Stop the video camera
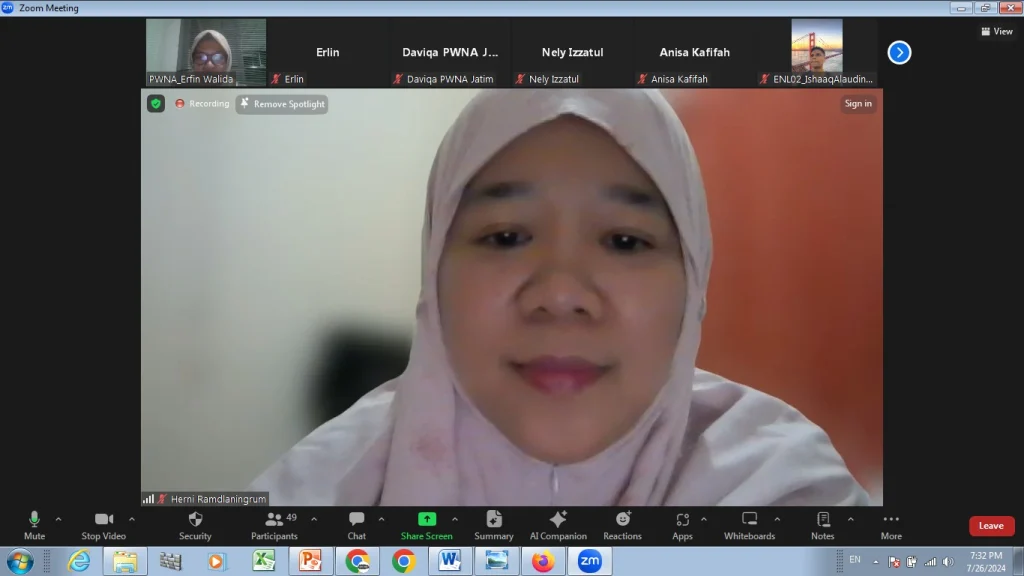Image resolution: width=1024 pixels, height=576 pixels. [x=104, y=525]
